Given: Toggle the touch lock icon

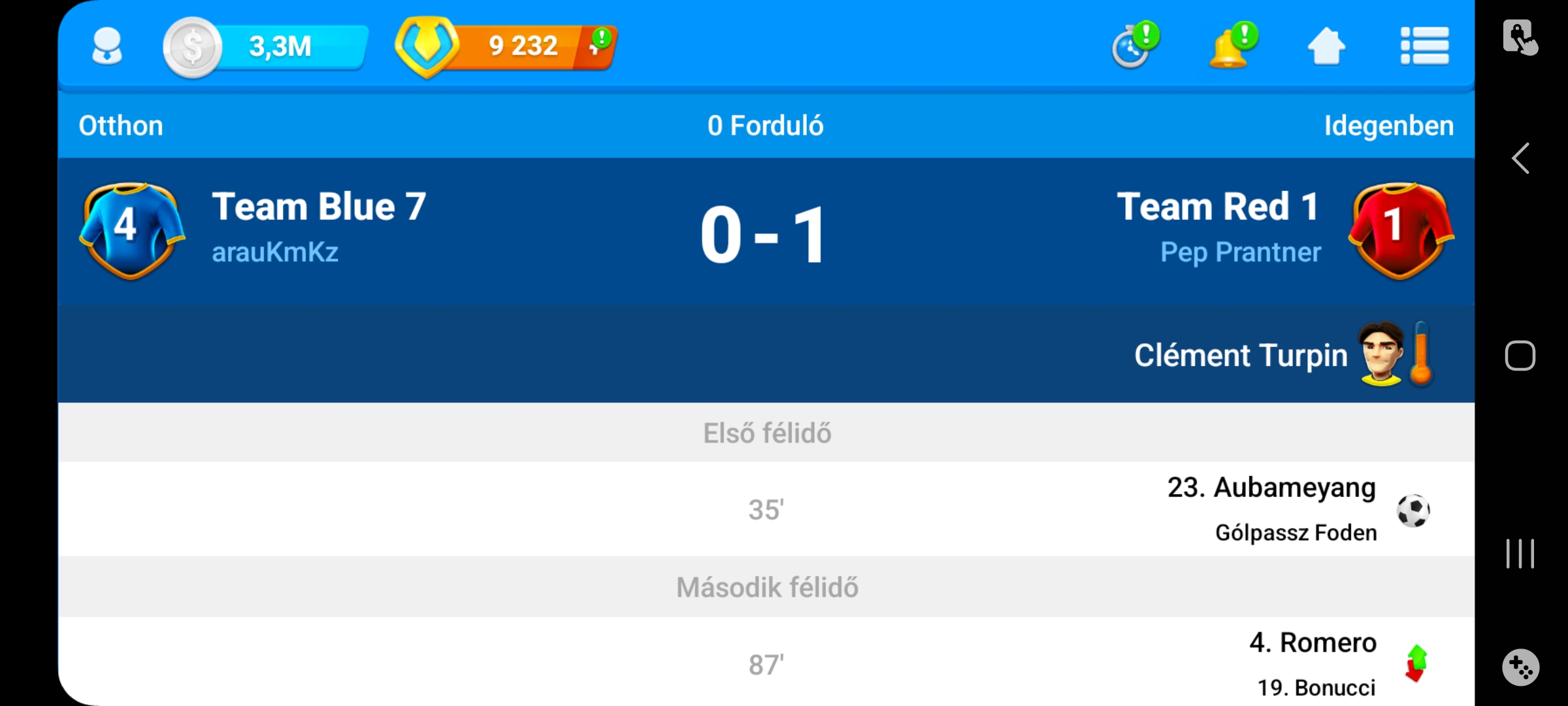Looking at the screenshot, I should (1520, 37).
